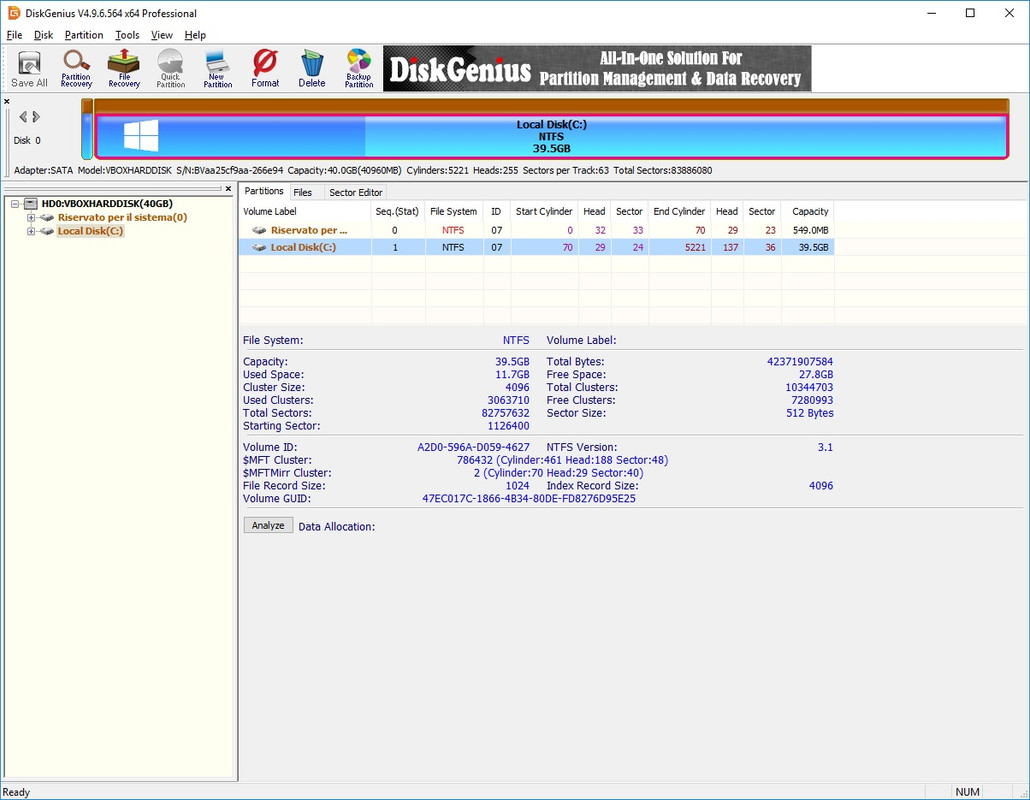Viewport: 1030px width, 800px height.
Task: Collapse the HD0:VBOXHARDDISK tree node
Action: (x=15, y=204)
